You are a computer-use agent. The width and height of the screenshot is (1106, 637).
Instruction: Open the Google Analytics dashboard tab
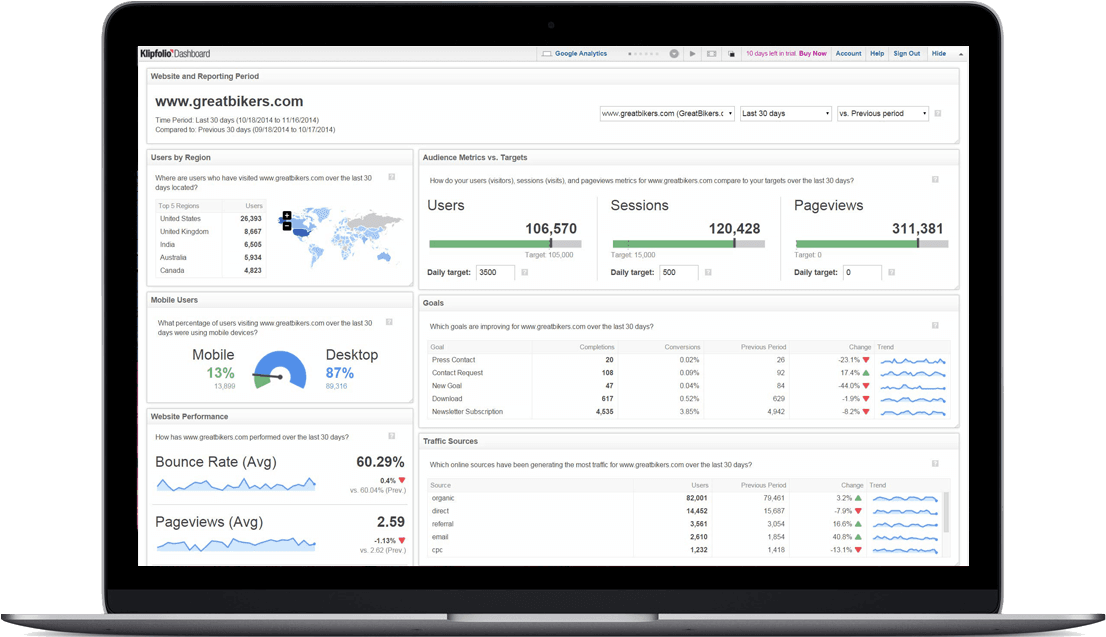click(575, 54)
